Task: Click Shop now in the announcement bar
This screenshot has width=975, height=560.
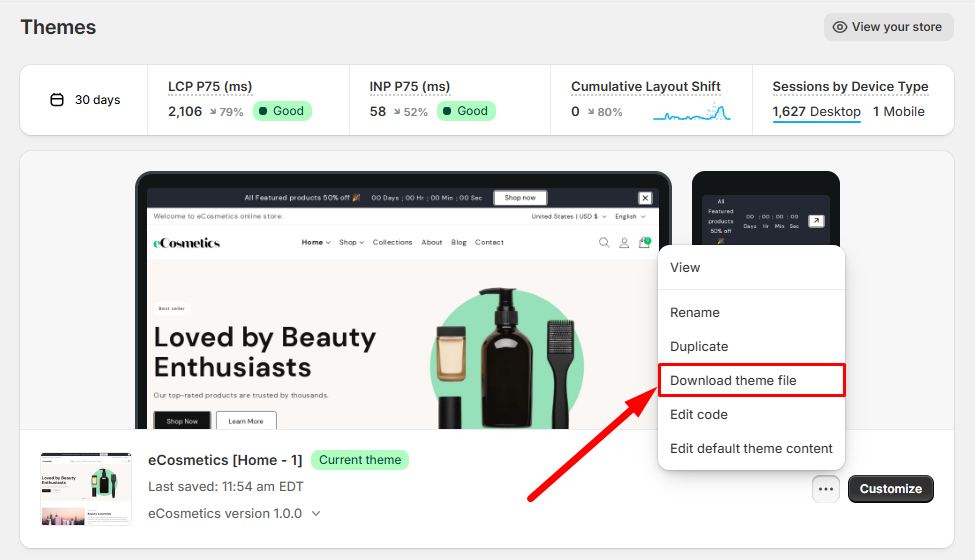Action: pyautogui.click(x=520, y=198)
